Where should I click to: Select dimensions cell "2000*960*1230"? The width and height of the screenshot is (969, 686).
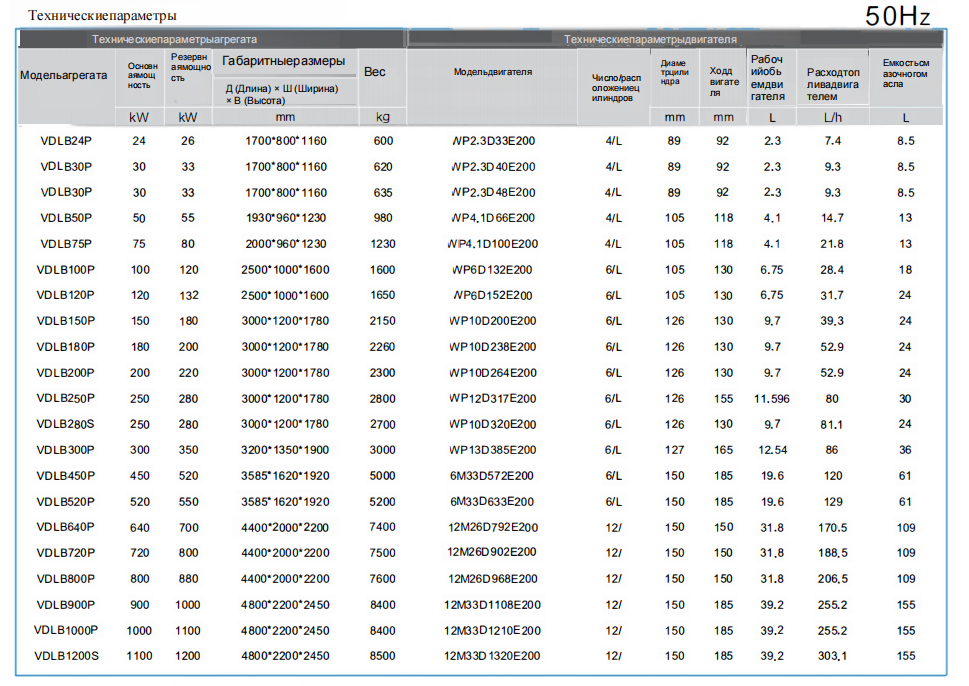point(286,244)
